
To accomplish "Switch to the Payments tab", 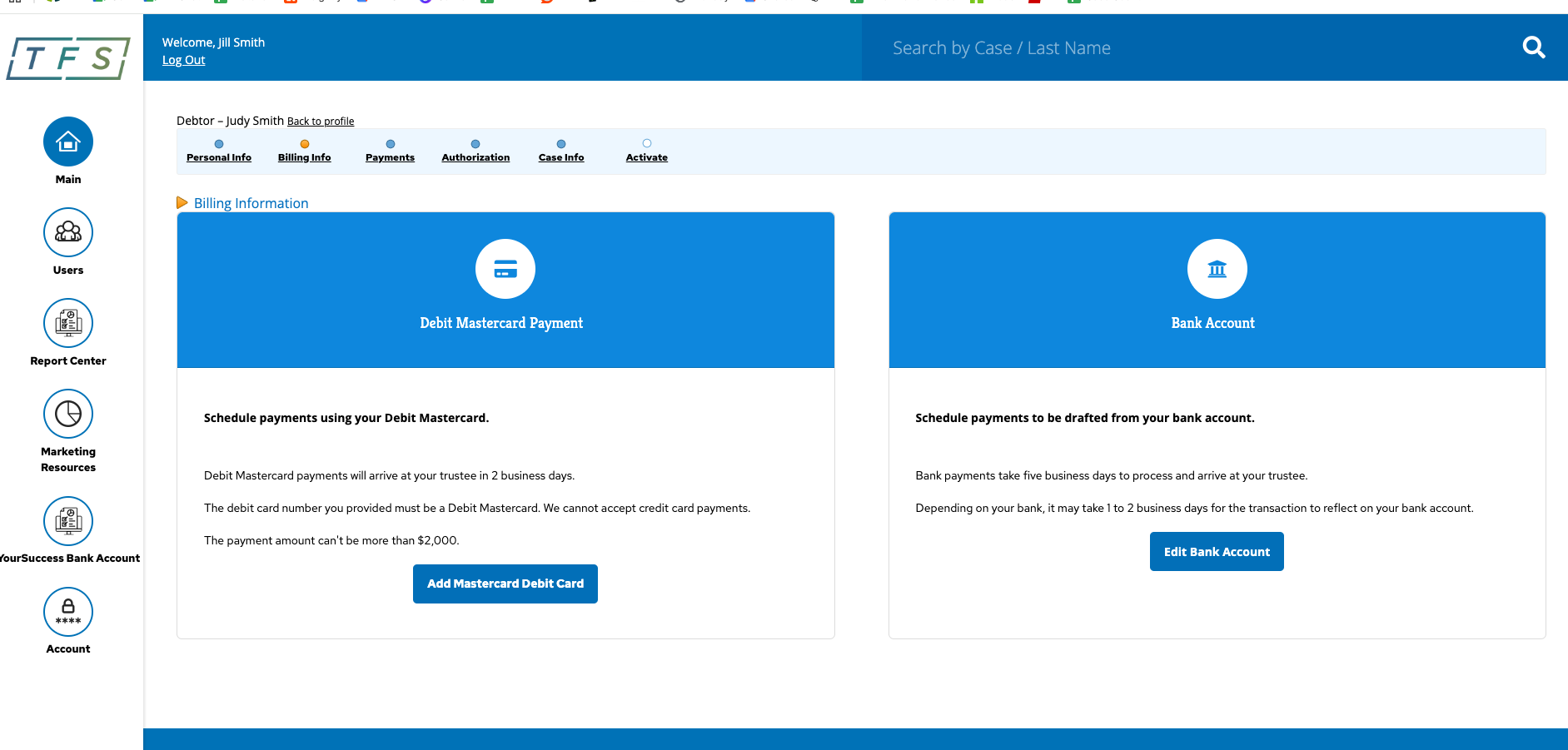I will [x=390, y=157].
